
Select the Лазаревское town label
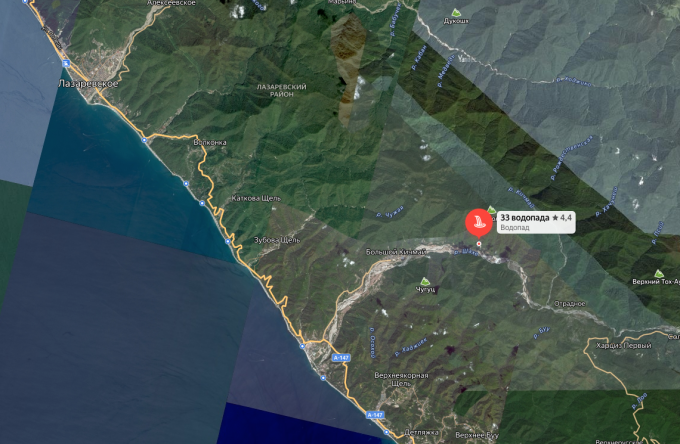[x=88, y=84]
